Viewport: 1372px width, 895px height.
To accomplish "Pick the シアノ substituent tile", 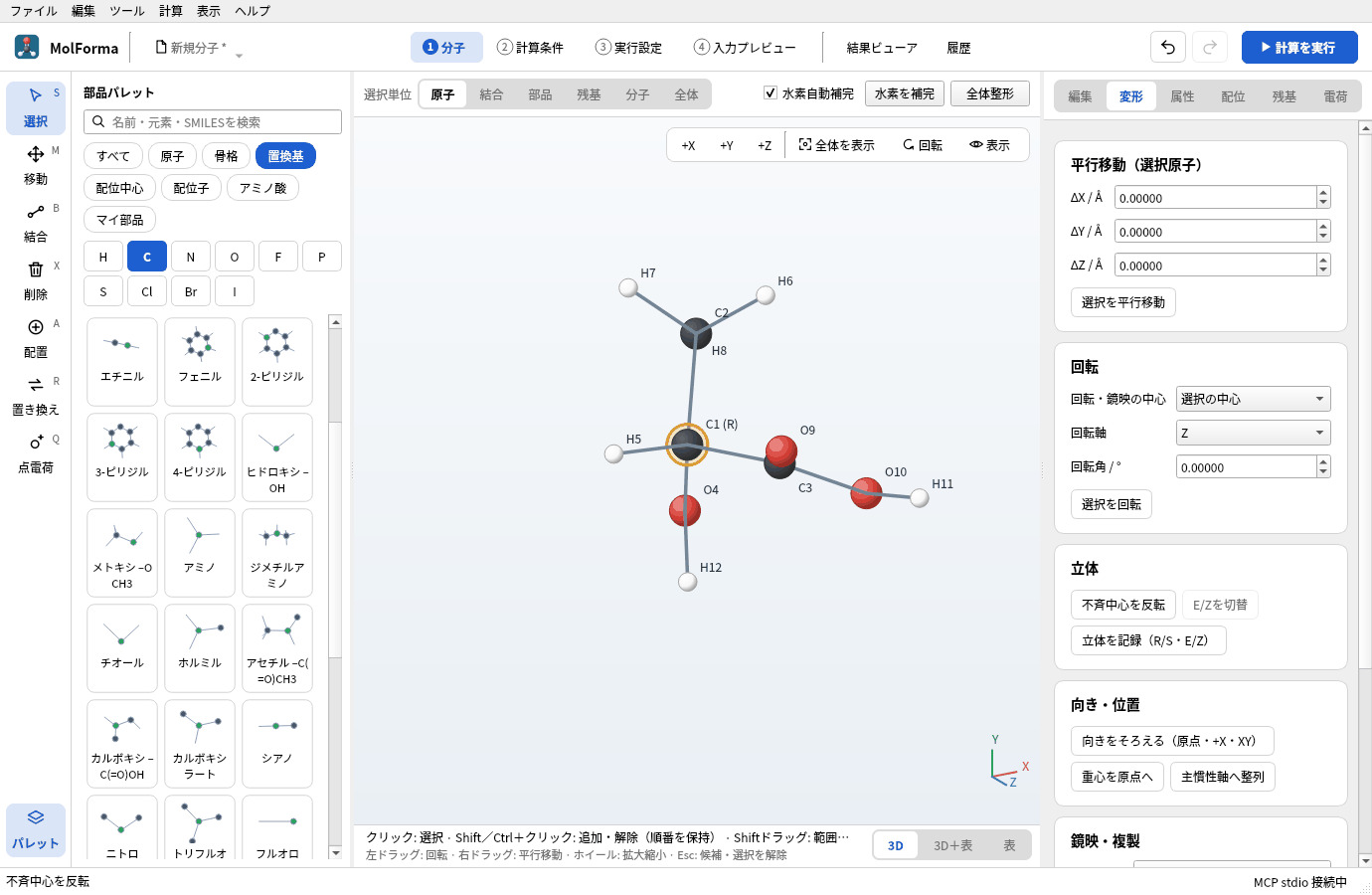I will [277, 743].
